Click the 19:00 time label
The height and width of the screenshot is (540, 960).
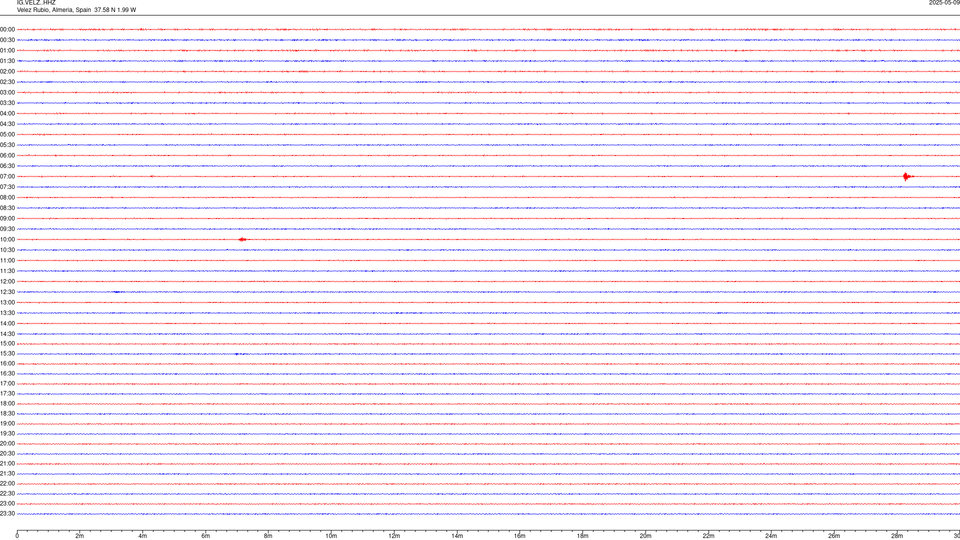pos(7,423)
